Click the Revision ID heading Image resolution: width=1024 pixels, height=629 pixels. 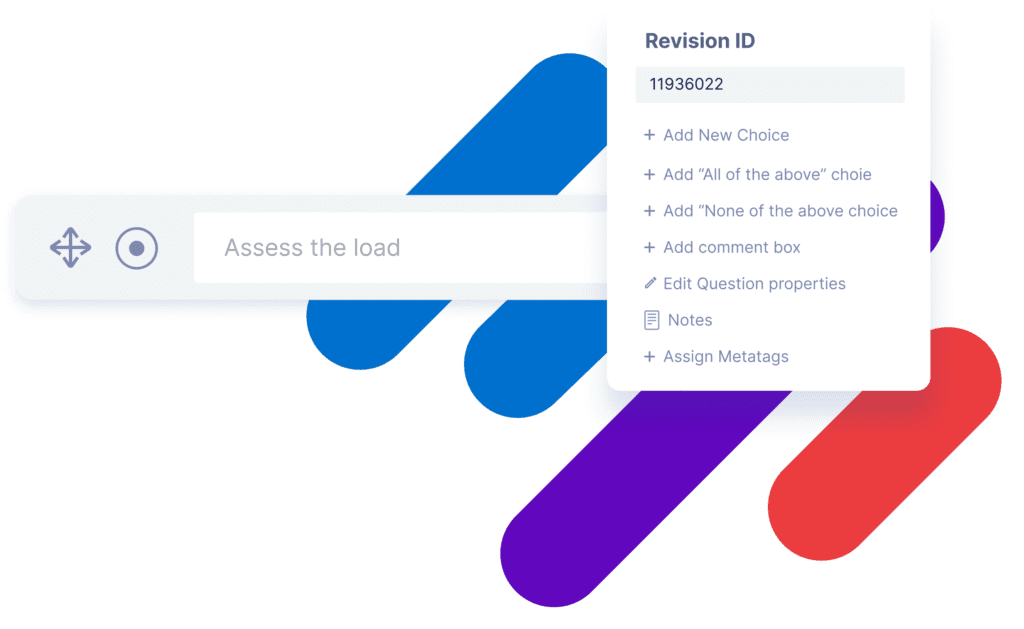(699, 41)
